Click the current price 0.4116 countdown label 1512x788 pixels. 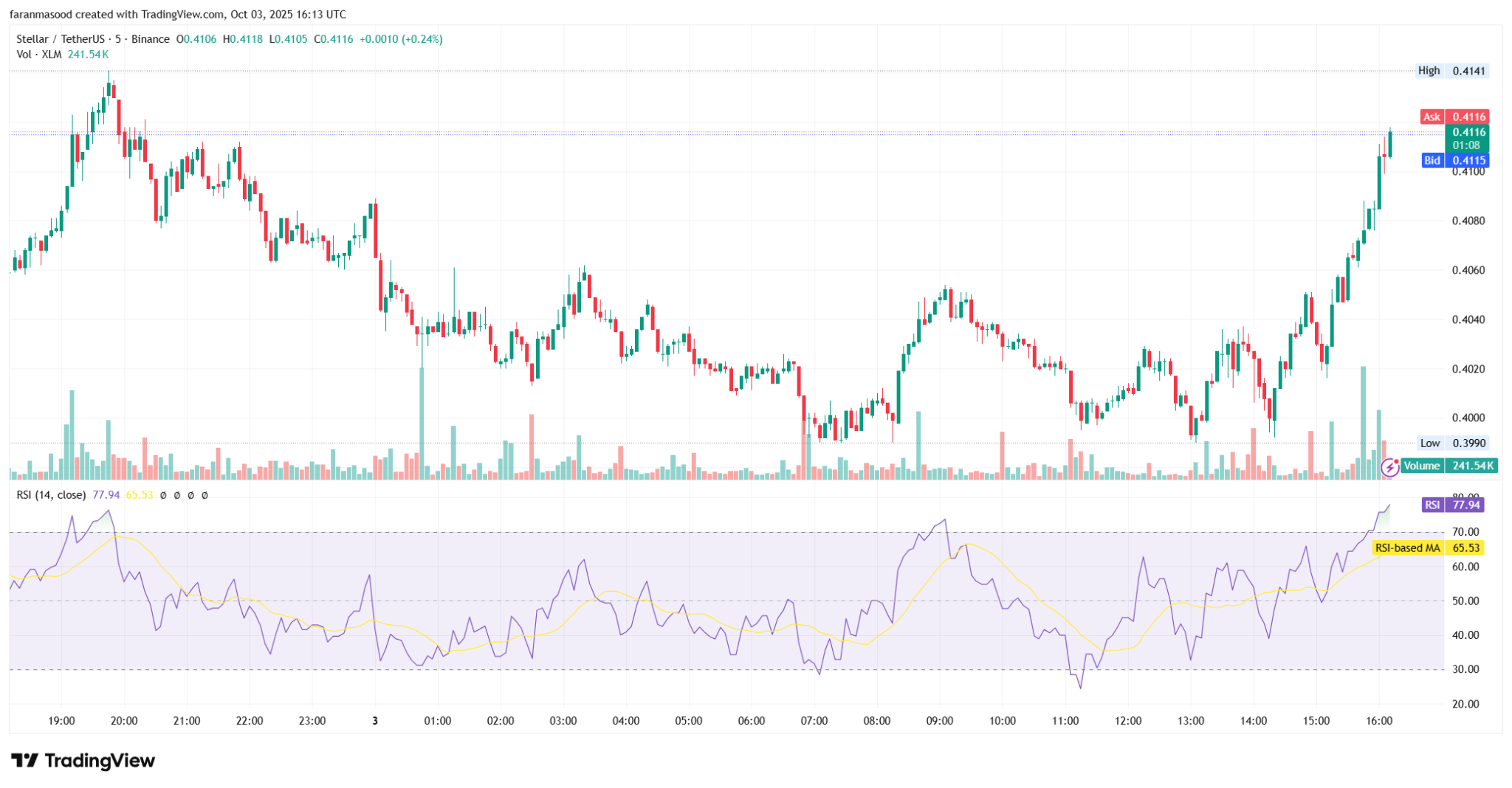click(x=1466, y=139)
